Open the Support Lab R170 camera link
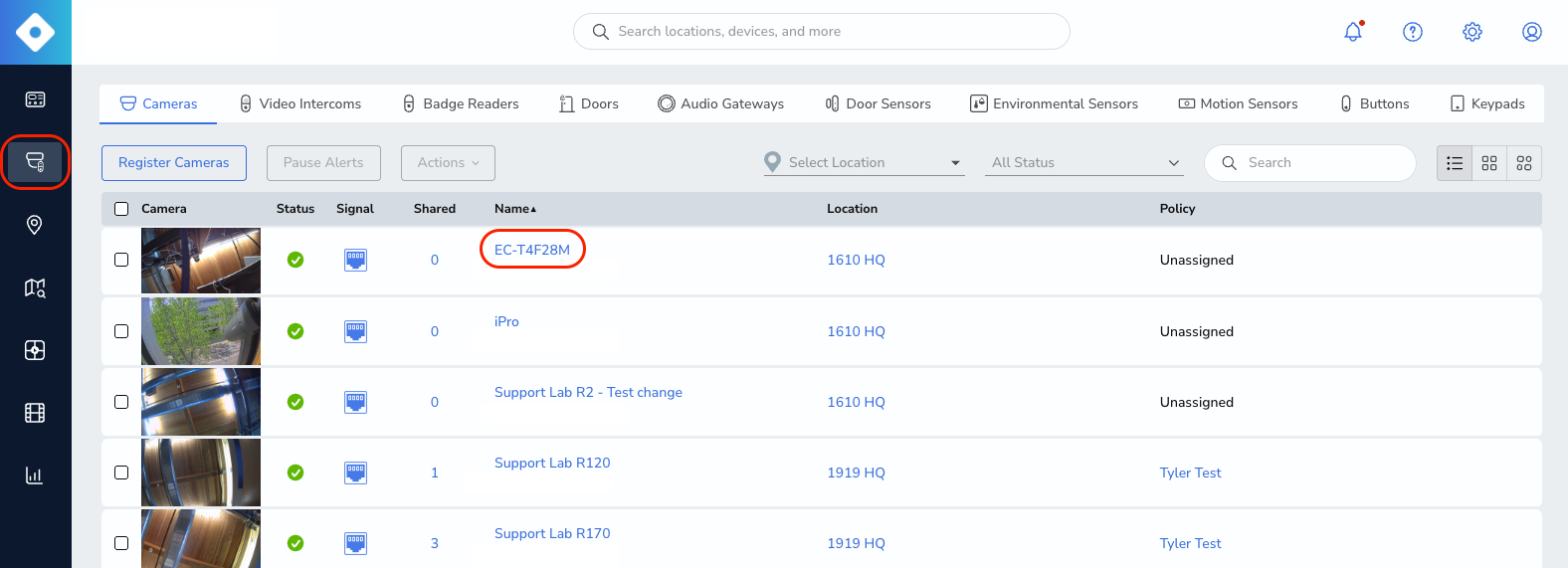The width and height of the screenshot is (1568, 568). pos(552,533)
